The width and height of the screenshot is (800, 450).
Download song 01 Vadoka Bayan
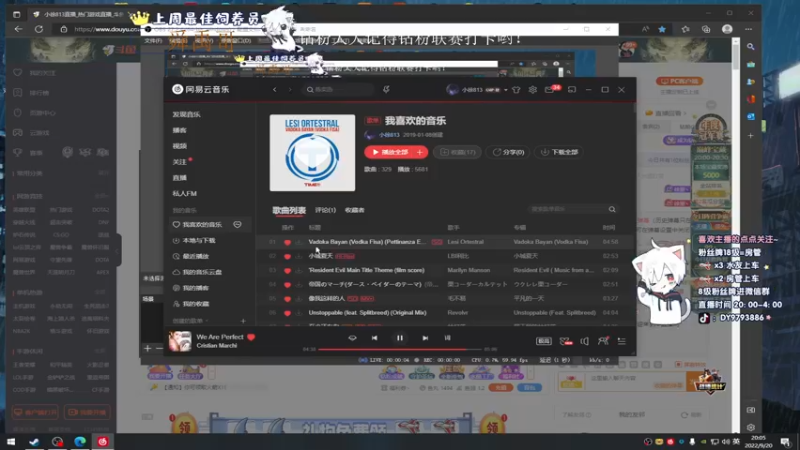298,242
